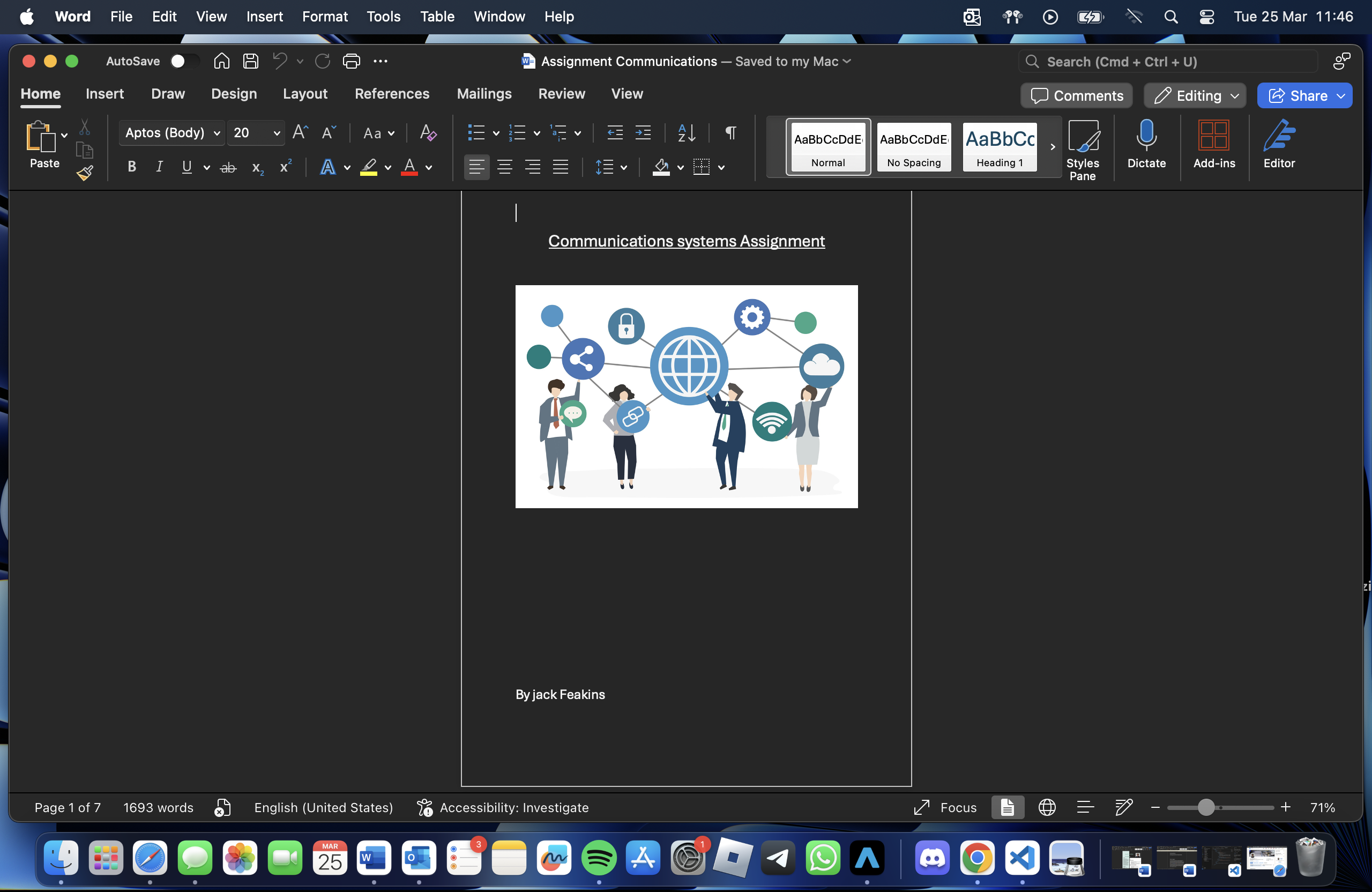Toggle Underline formatting

coord(187,167)
